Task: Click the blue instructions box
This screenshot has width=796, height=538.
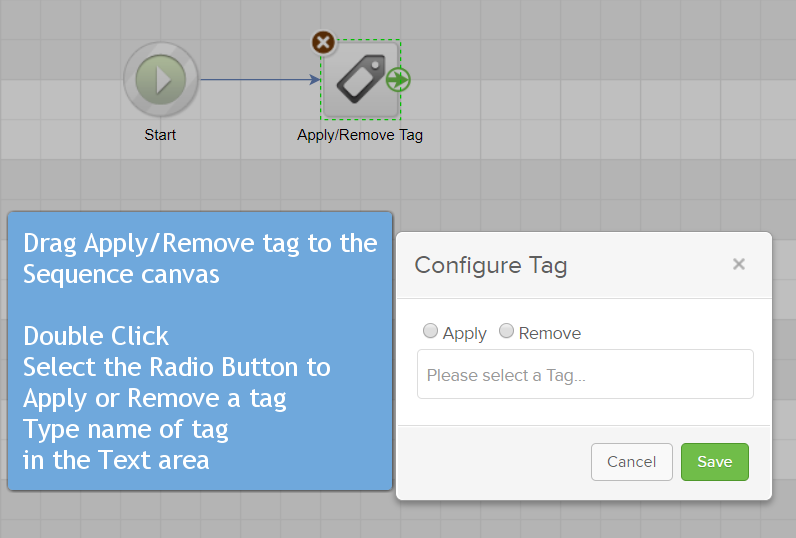Action: (200, 351)
